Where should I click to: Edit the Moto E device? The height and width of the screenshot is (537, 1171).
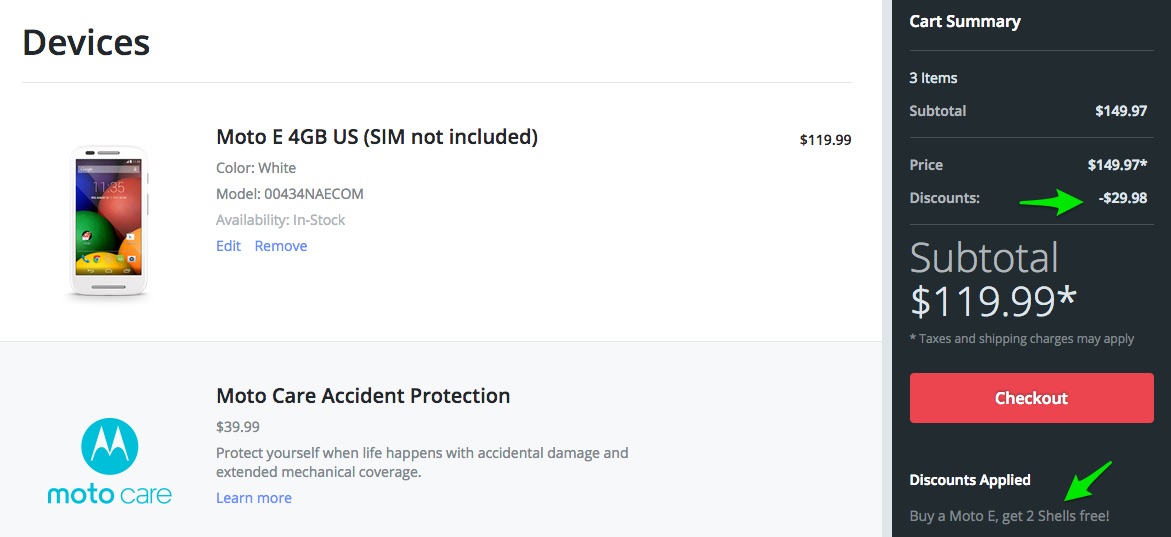click(228, 246)
